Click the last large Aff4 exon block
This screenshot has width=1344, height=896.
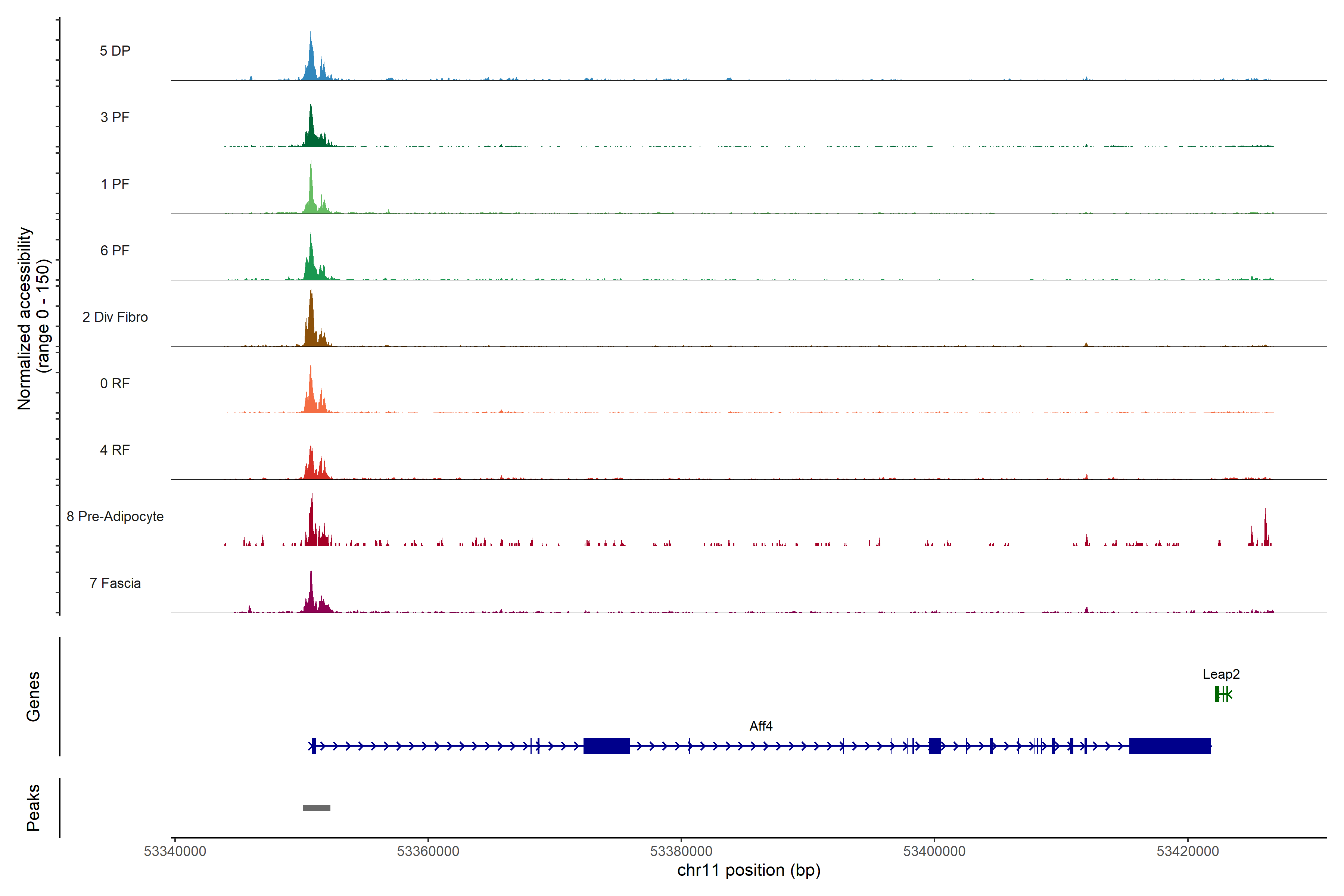(x=1170, y=746)
